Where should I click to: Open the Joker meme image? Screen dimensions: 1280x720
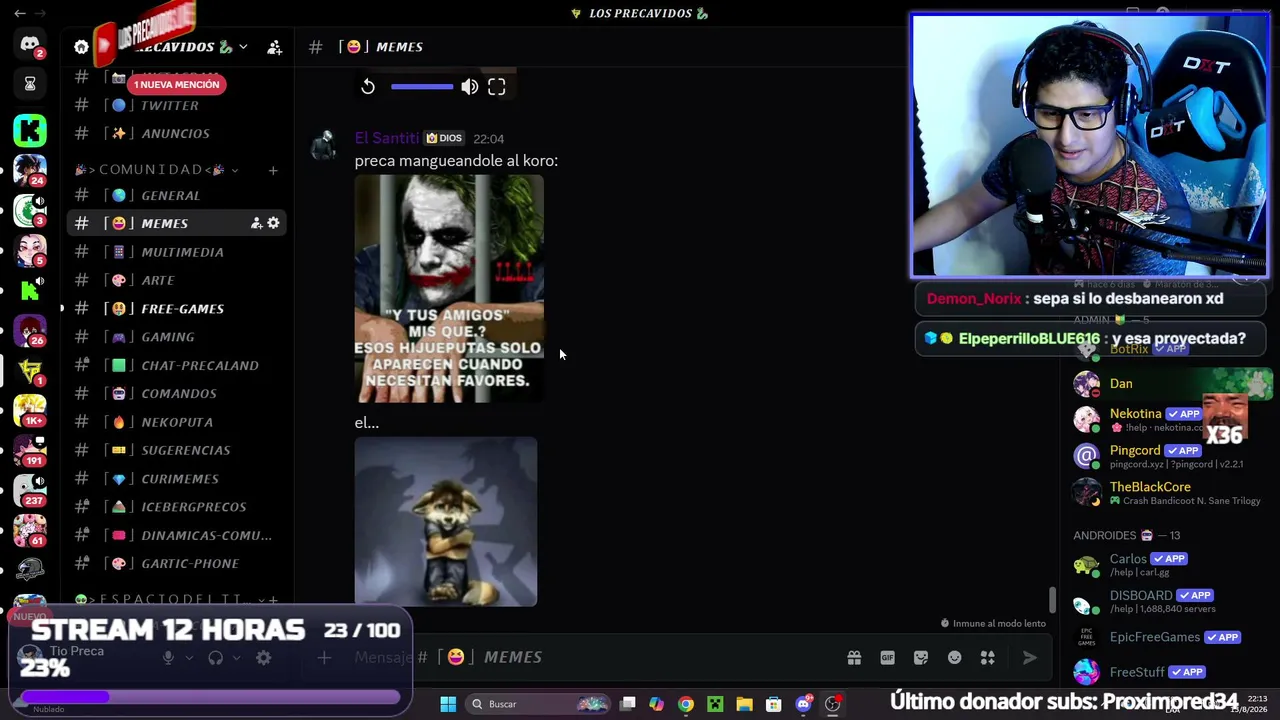[449, 289]
